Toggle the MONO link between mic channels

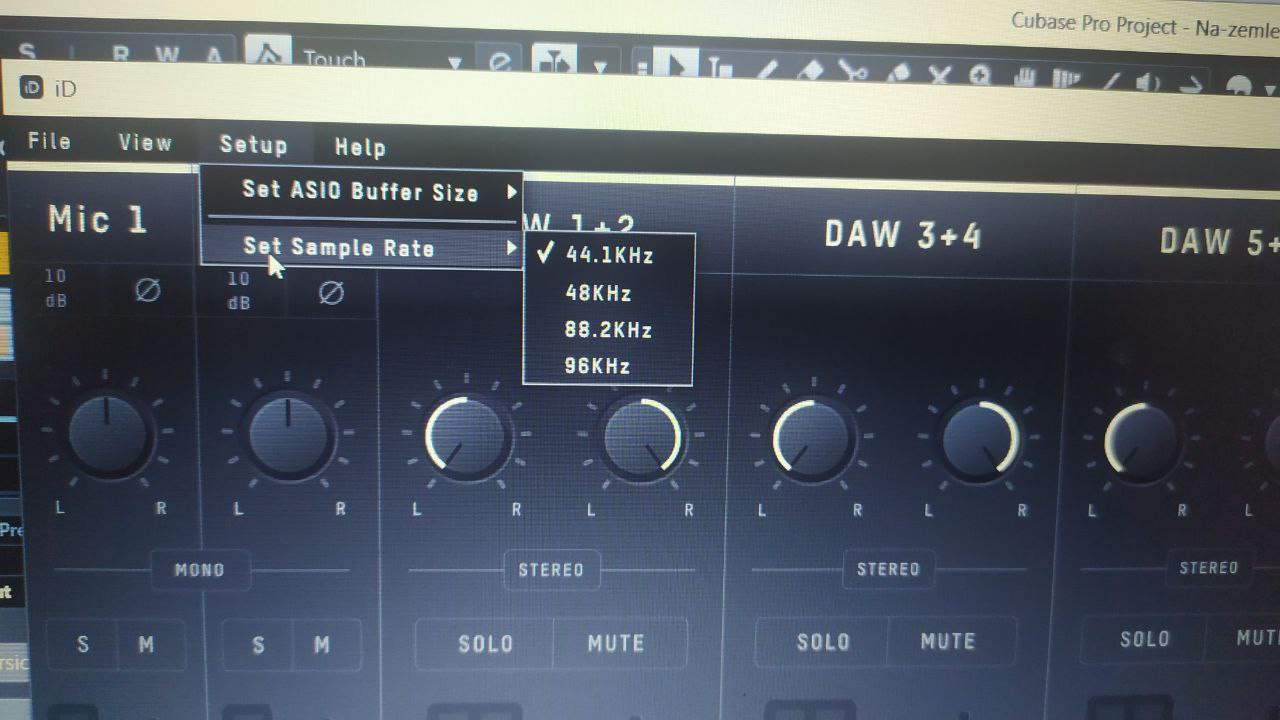pyautogui.click(x=199, y=570)
